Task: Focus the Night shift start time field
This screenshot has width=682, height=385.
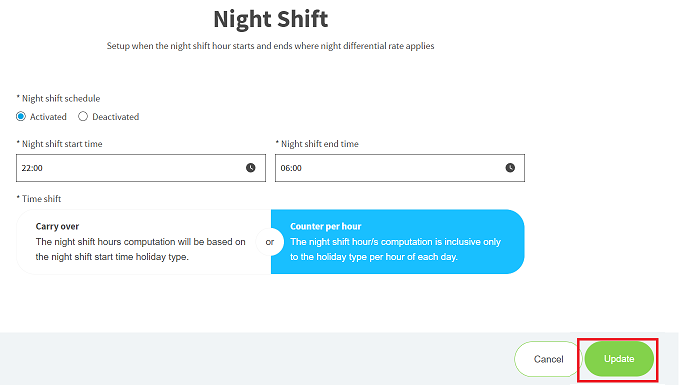Action: [141, 168]
